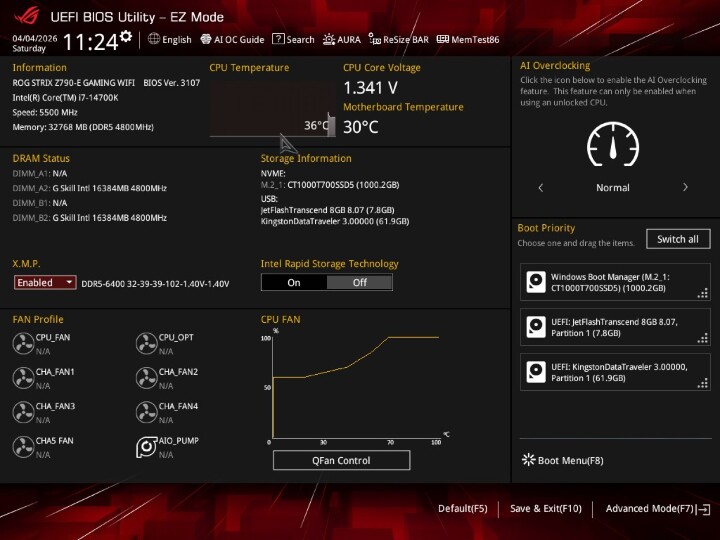Image resolution: width=720 pixels, height=540 pixels.
Task: Switch AI Overclocking to previous mode
Action: pos(540,187)
